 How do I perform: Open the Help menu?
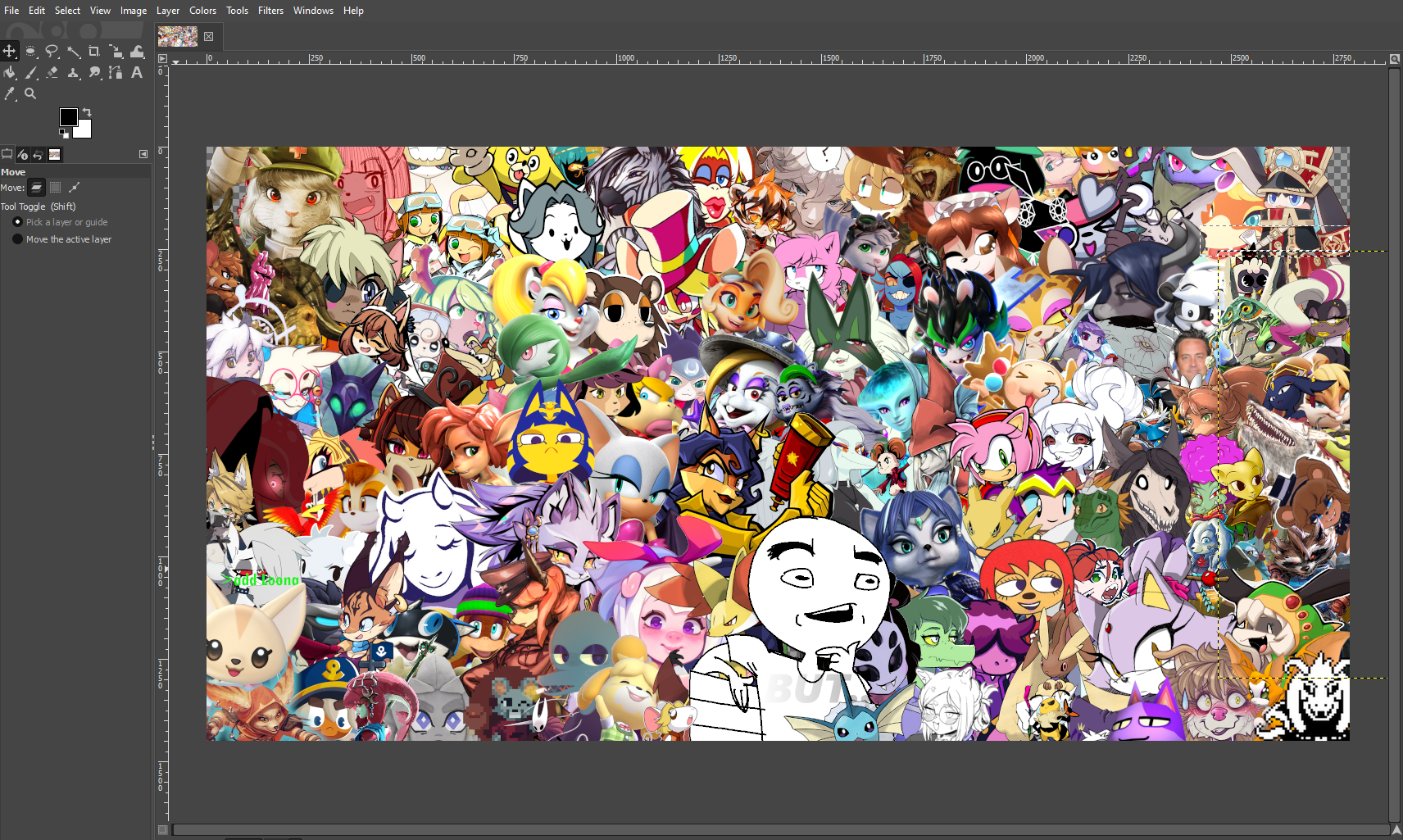(353, 11)
